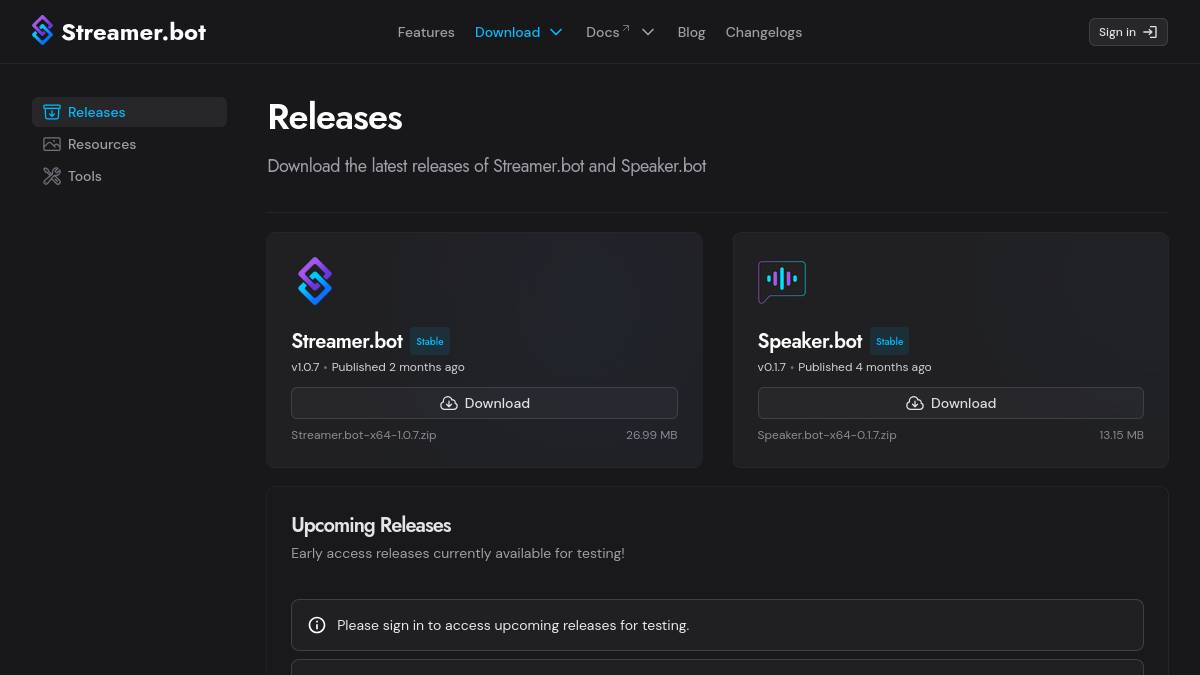Click the 'Early access releases' subtitle text
The width and height of the screenshot is (1200, 675).
click(458, 553)
